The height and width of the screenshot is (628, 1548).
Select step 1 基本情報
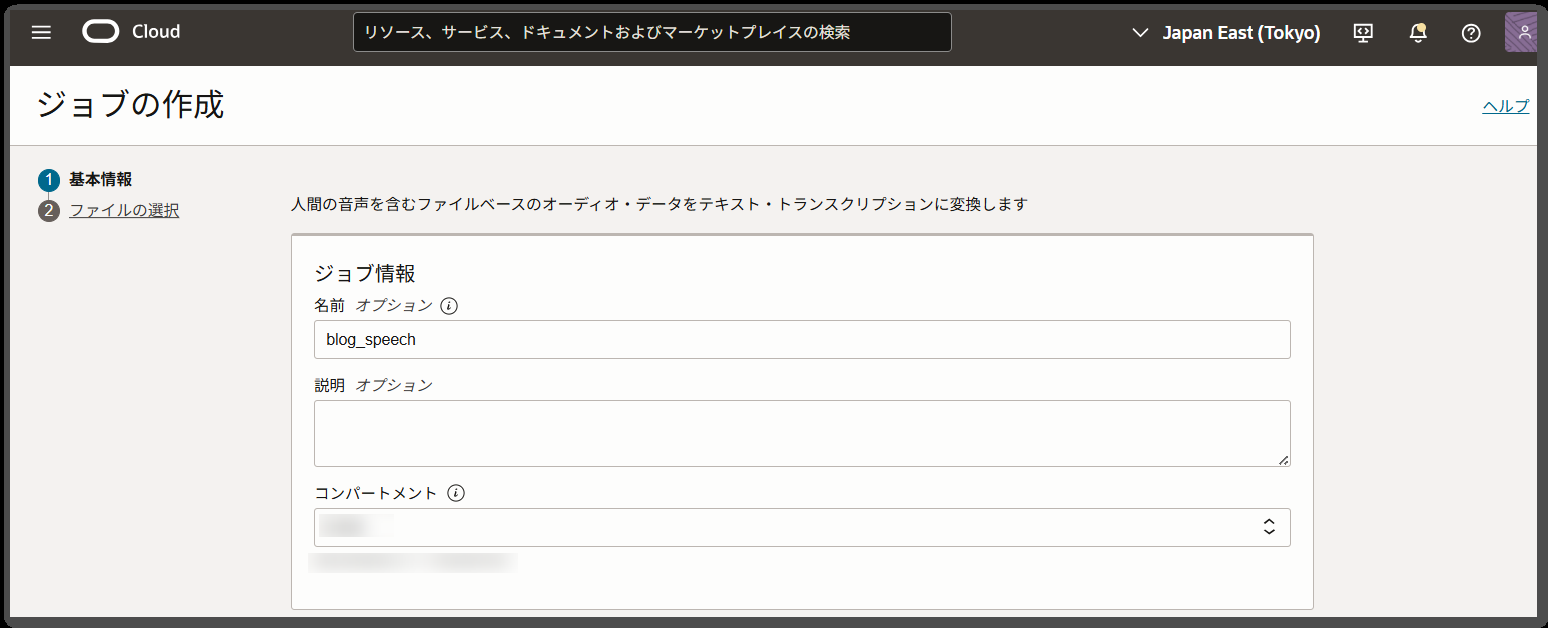pos(100,180)
